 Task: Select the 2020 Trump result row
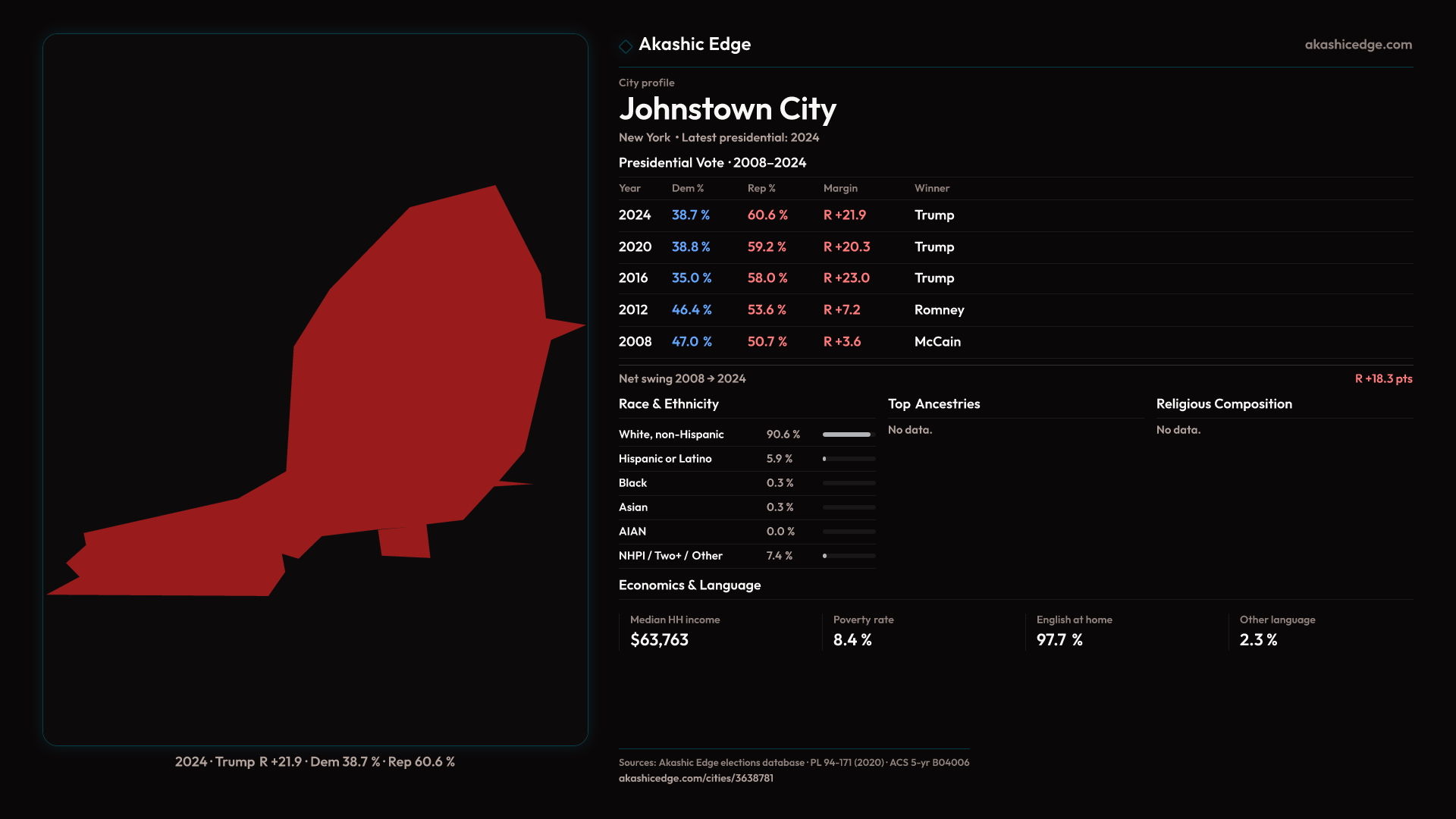pyautogui.click(x=934, y=247)
